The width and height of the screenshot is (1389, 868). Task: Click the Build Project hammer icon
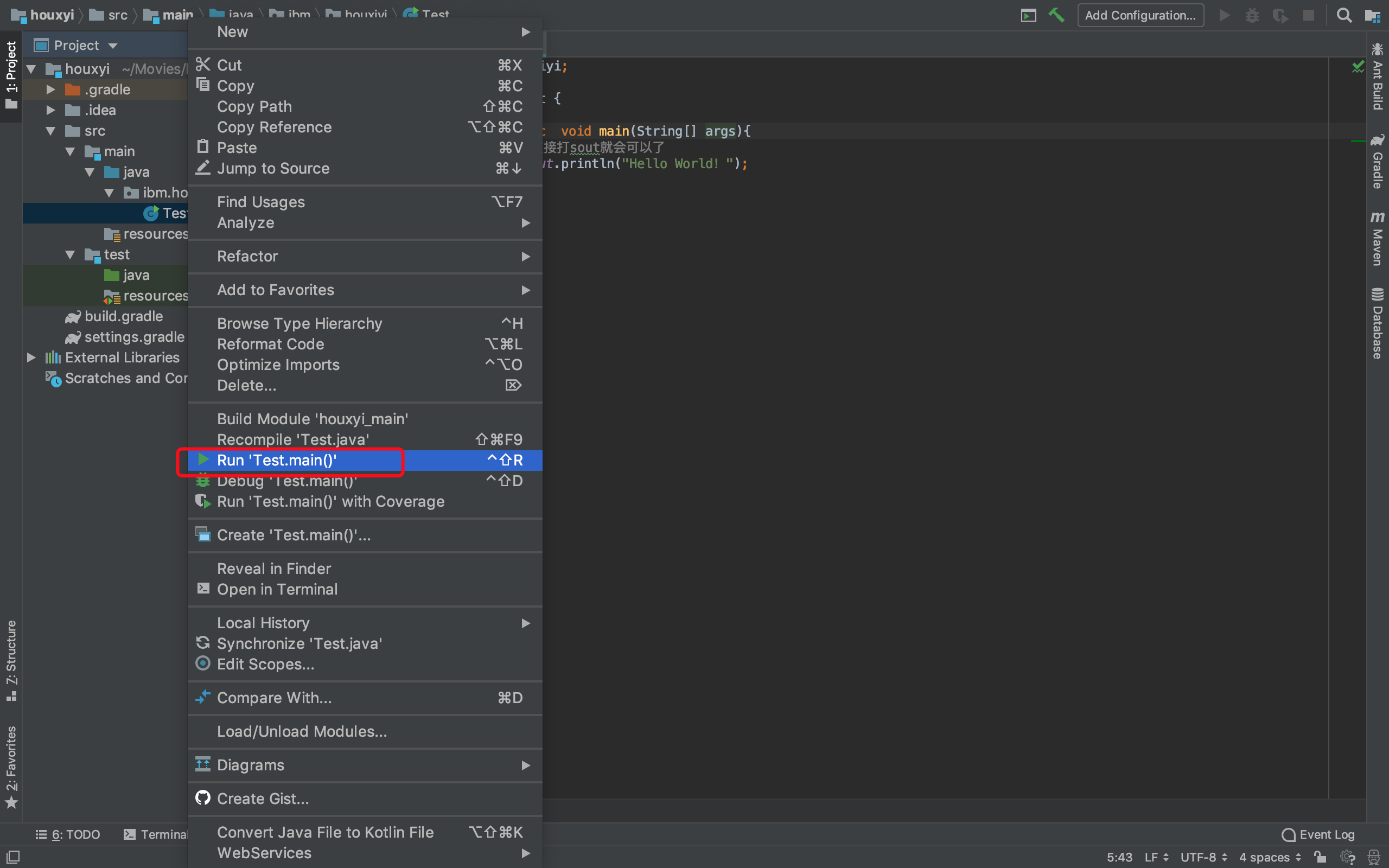tap(1056, 15)
